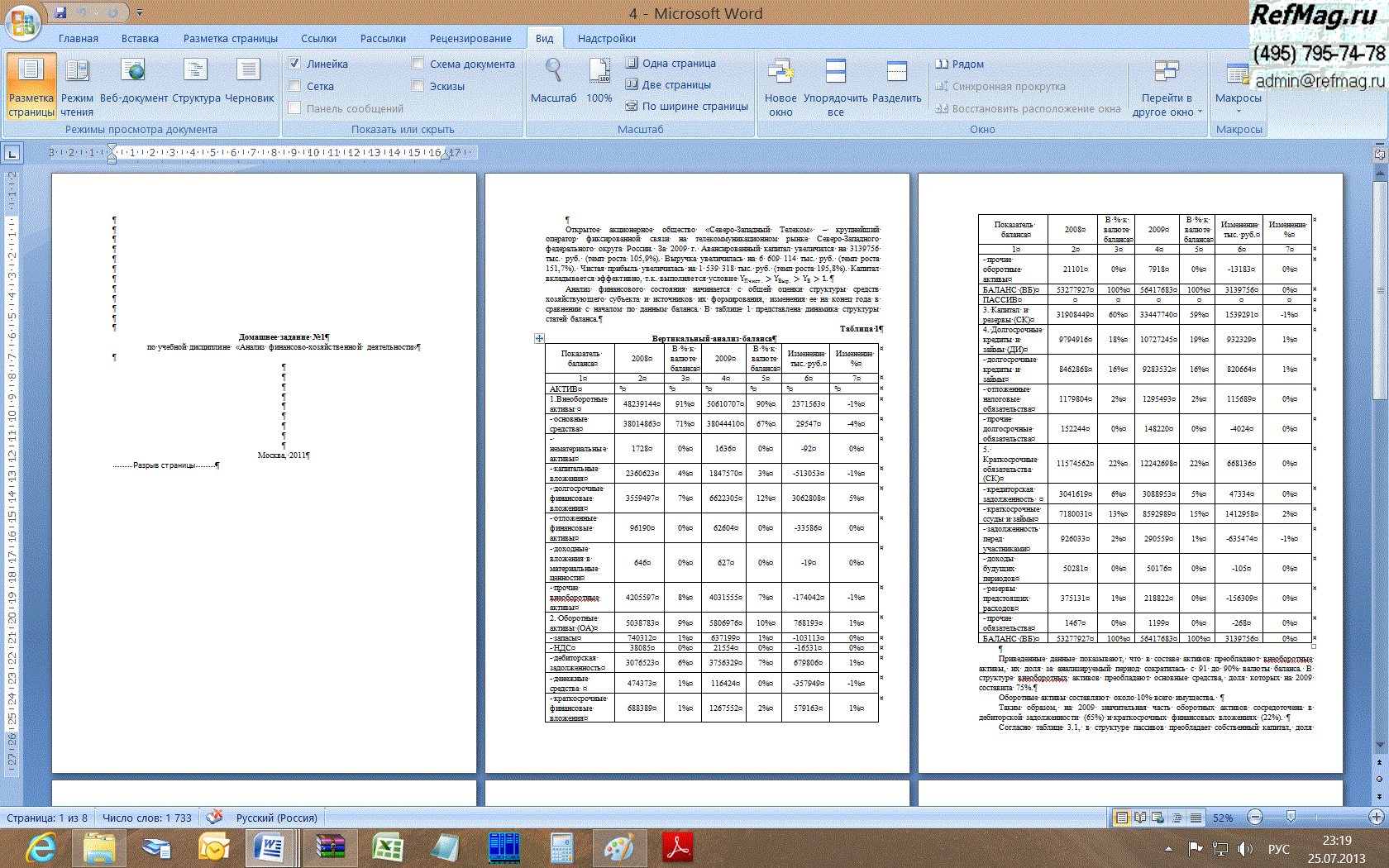Image resolution: width=1389 pixels, height=868 pixels.
Task: Click the Save icon in quick access toolbar
Action: tap(60, 12)
